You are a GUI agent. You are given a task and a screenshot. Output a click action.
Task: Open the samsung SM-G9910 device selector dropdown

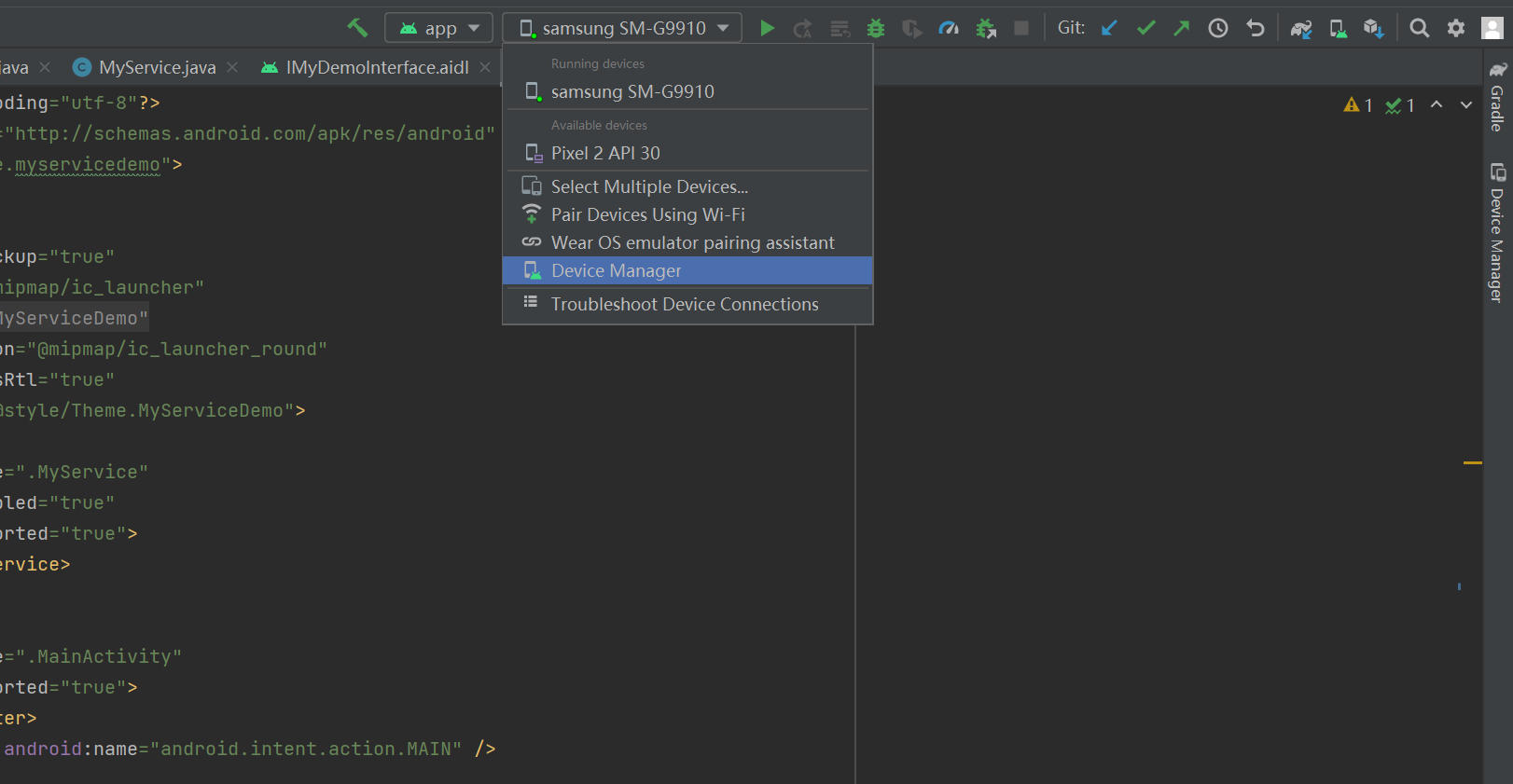point(622,28)
